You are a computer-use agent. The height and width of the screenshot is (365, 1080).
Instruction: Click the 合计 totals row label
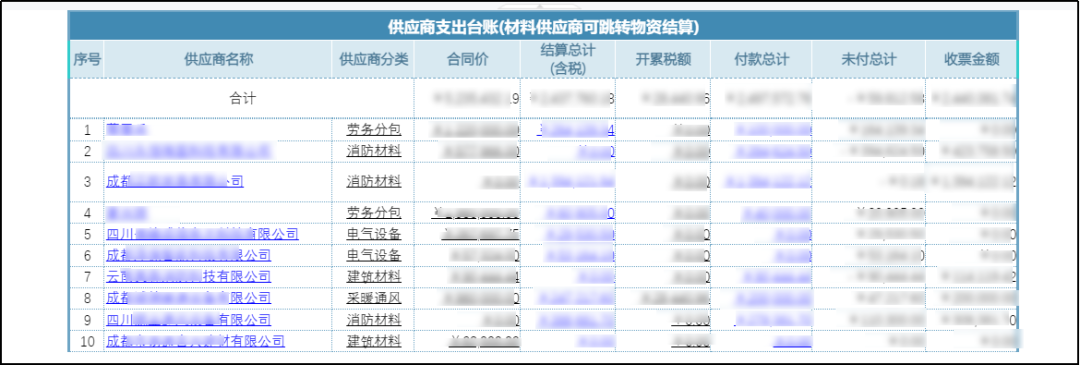242,98
